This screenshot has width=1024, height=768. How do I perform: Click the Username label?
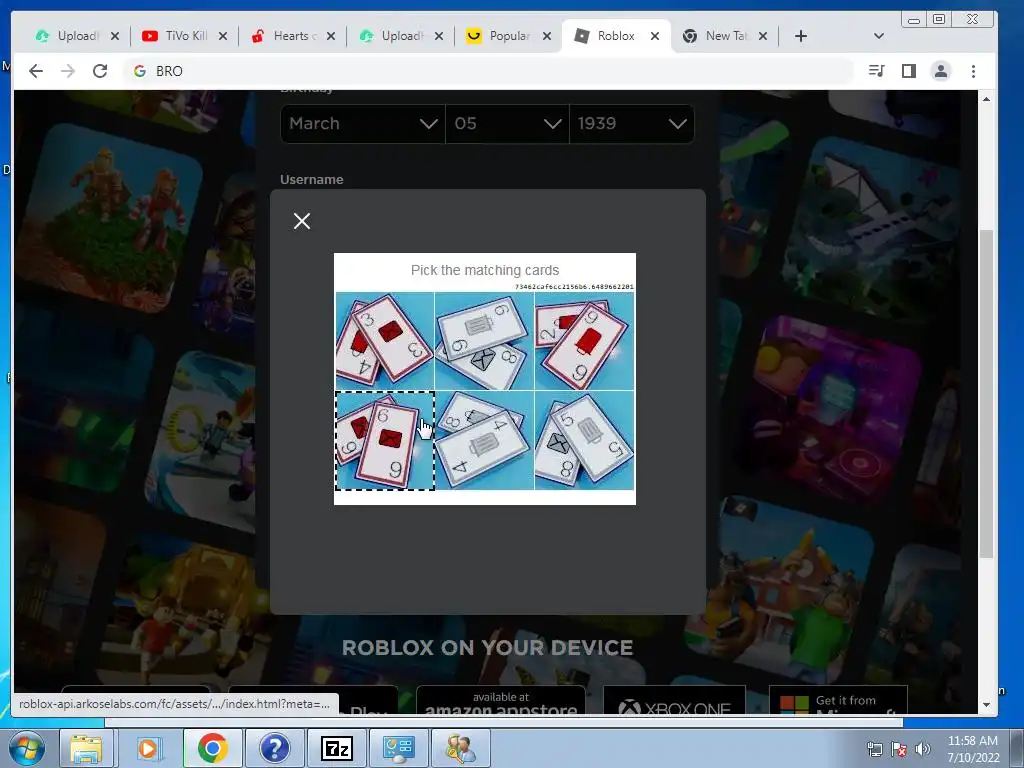(312, 180)
